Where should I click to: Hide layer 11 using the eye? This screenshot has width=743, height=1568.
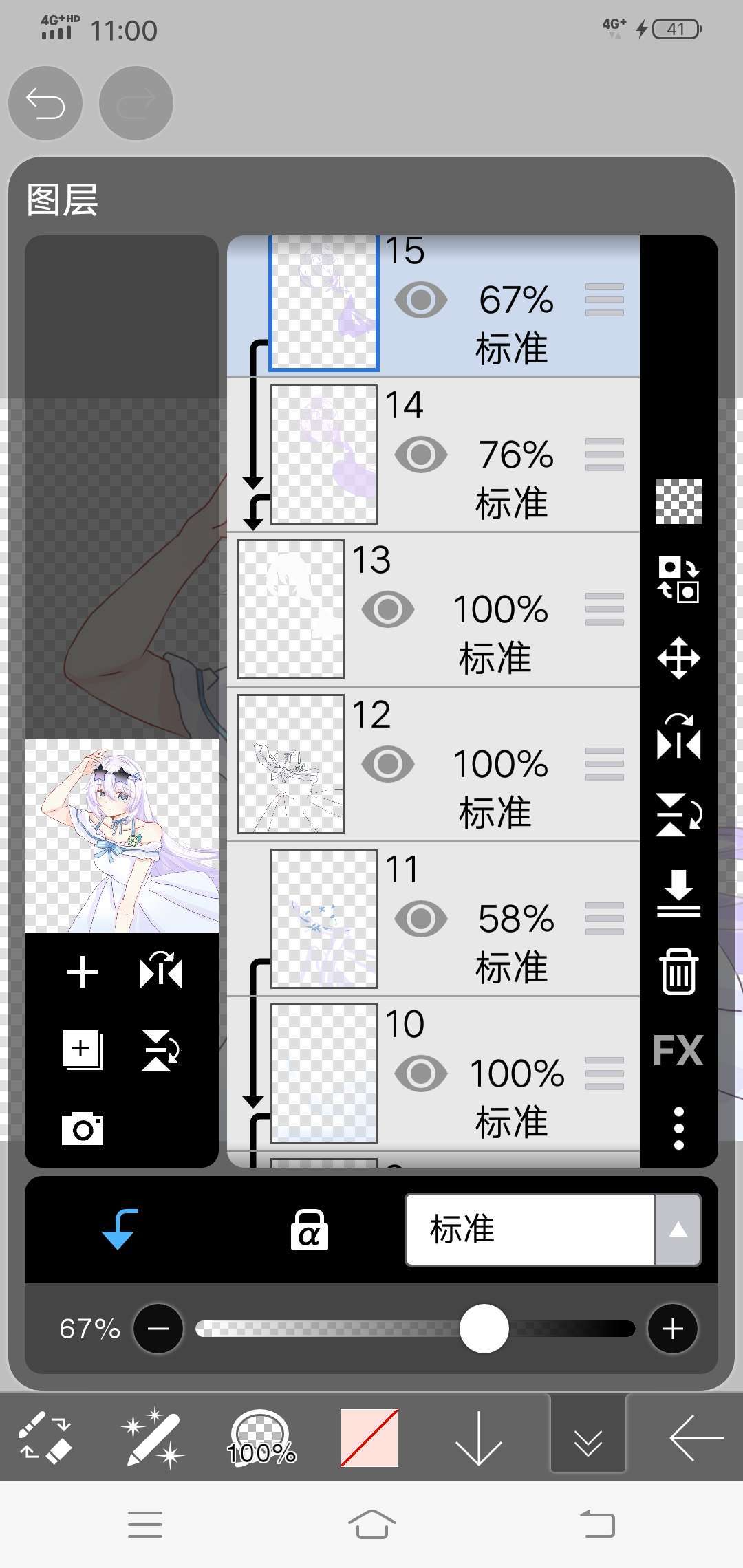pyautogui.click(x=421, y=919)
